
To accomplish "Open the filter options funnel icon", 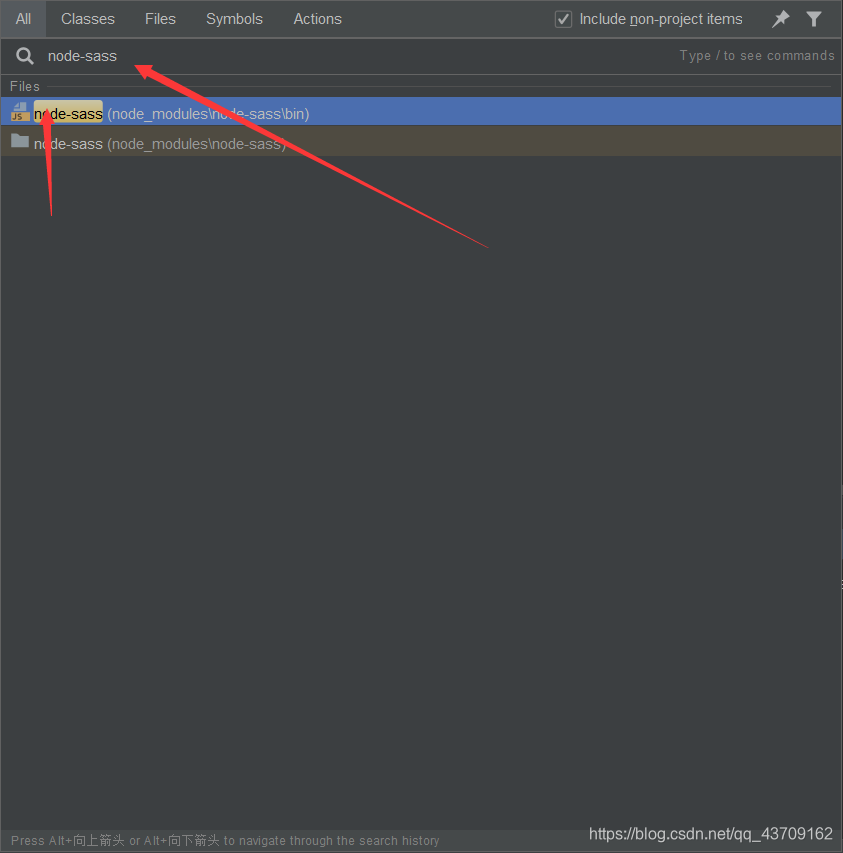I will [814, 19].
